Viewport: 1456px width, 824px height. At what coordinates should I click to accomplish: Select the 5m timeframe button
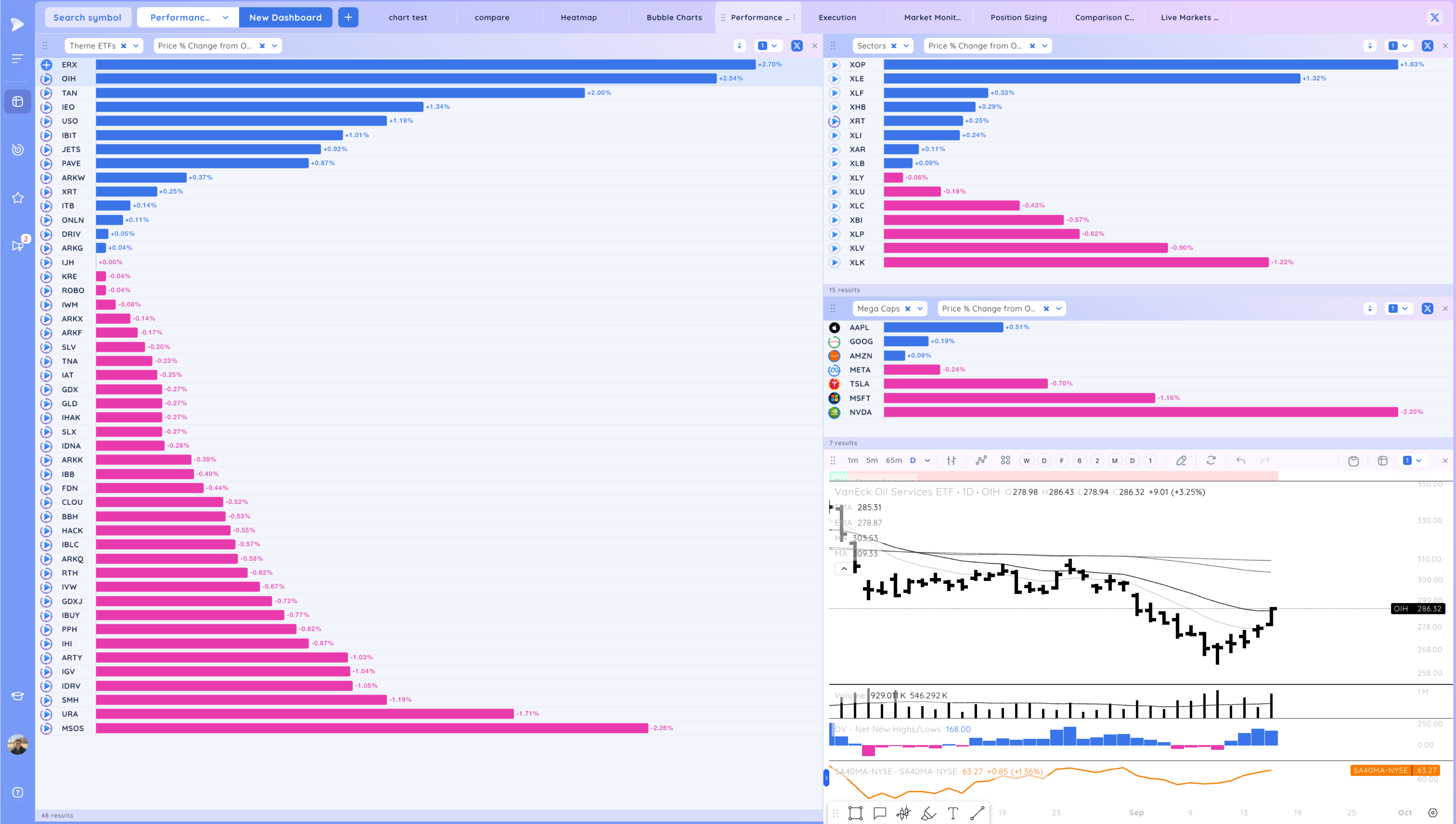point(871,460)
